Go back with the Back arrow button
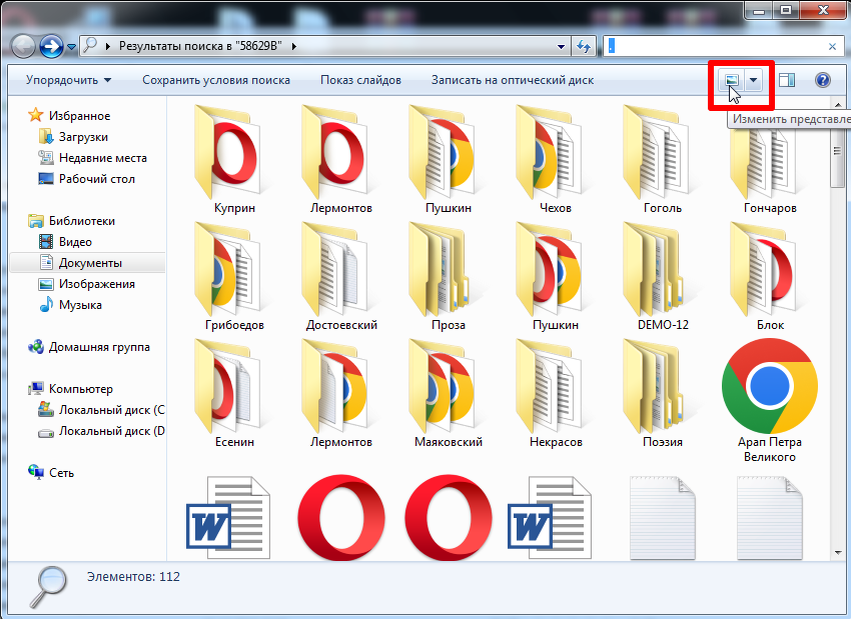 (x=23, y=47)
